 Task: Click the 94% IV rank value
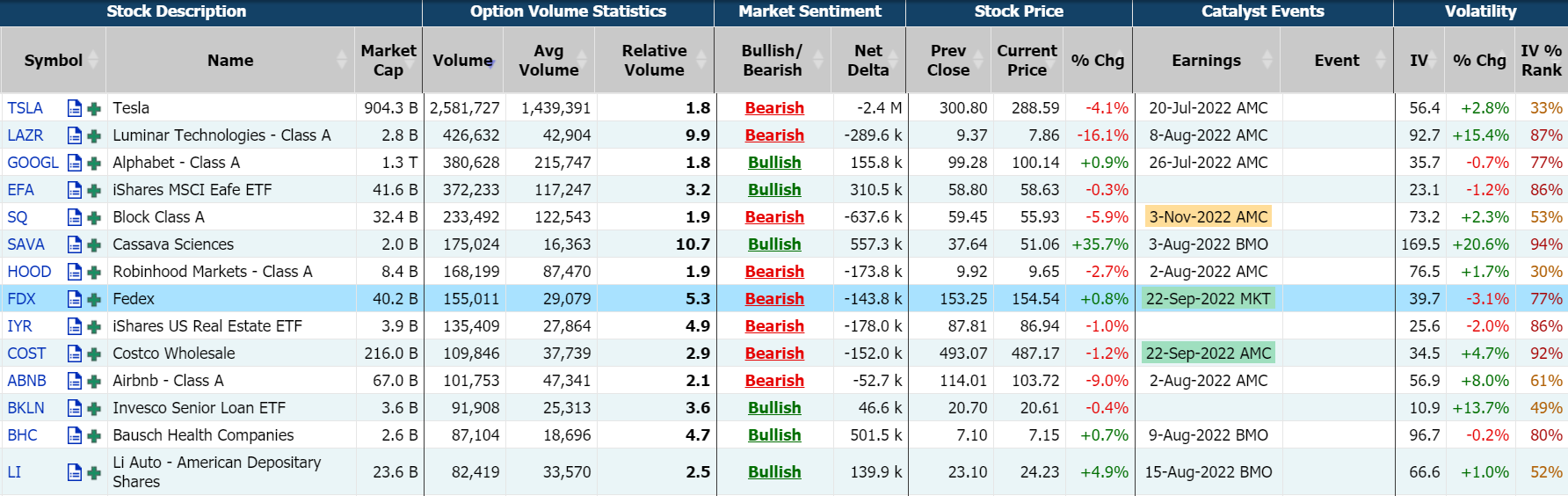tap(1546, 244)
